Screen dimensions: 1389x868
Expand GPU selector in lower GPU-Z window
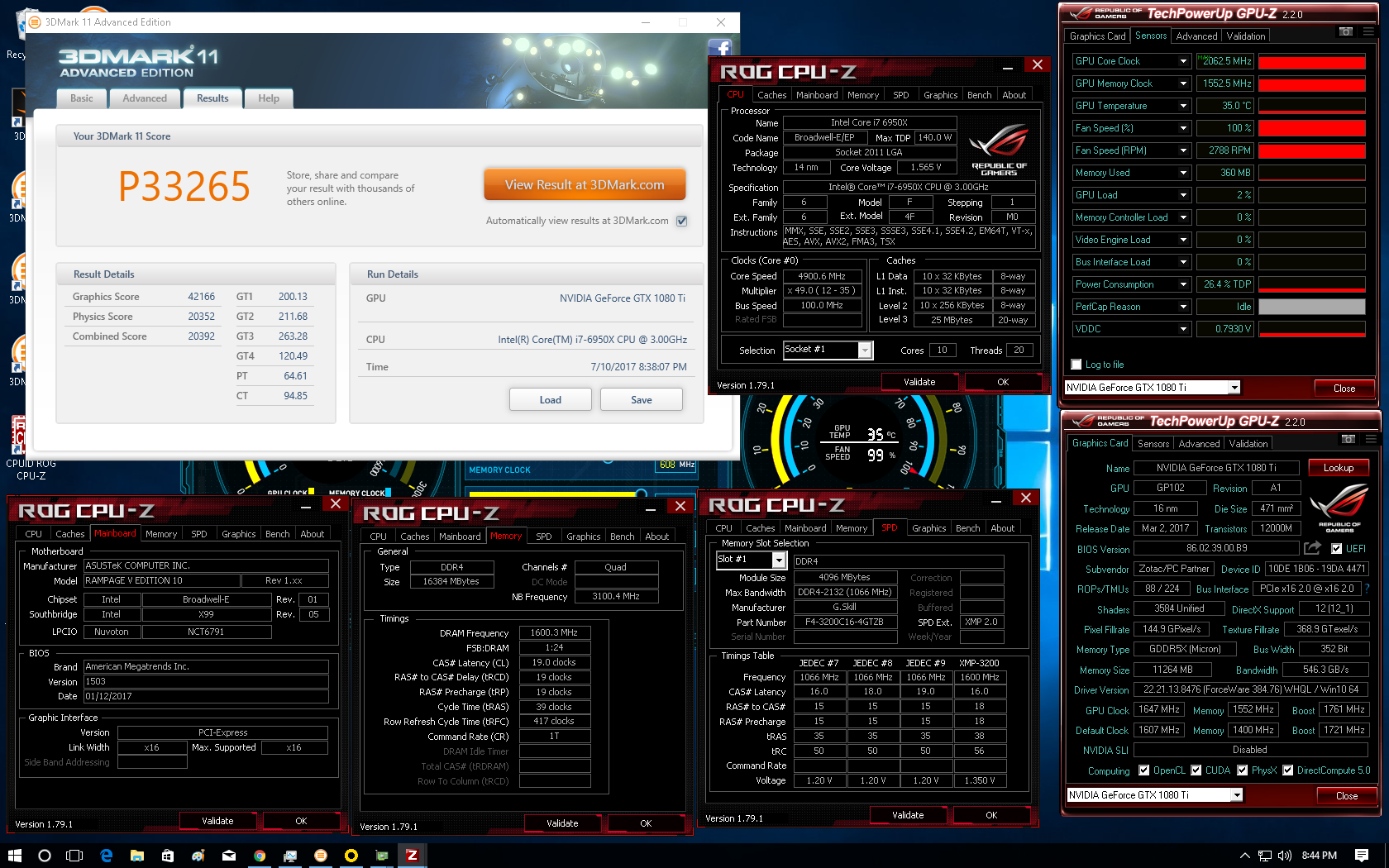point(1237,795)
